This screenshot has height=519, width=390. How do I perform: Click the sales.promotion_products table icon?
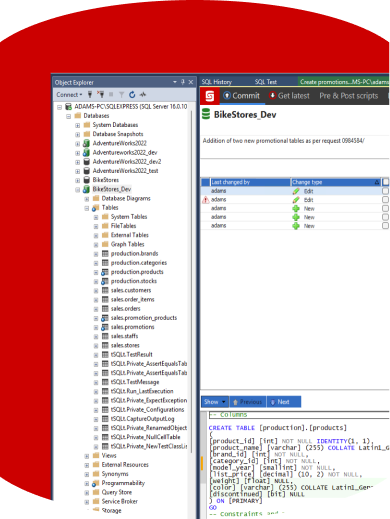[105, 318]
